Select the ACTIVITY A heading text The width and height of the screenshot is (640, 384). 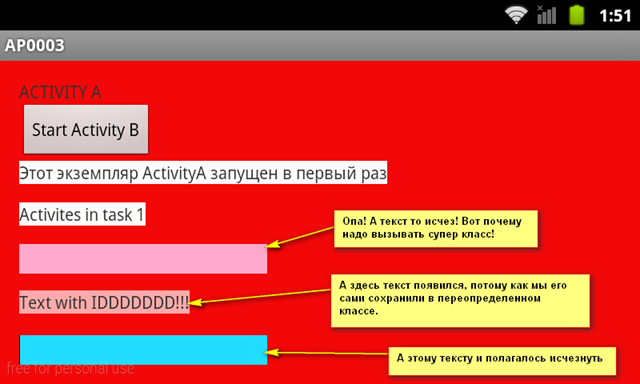pyautogui.click(x=60, y=92)
